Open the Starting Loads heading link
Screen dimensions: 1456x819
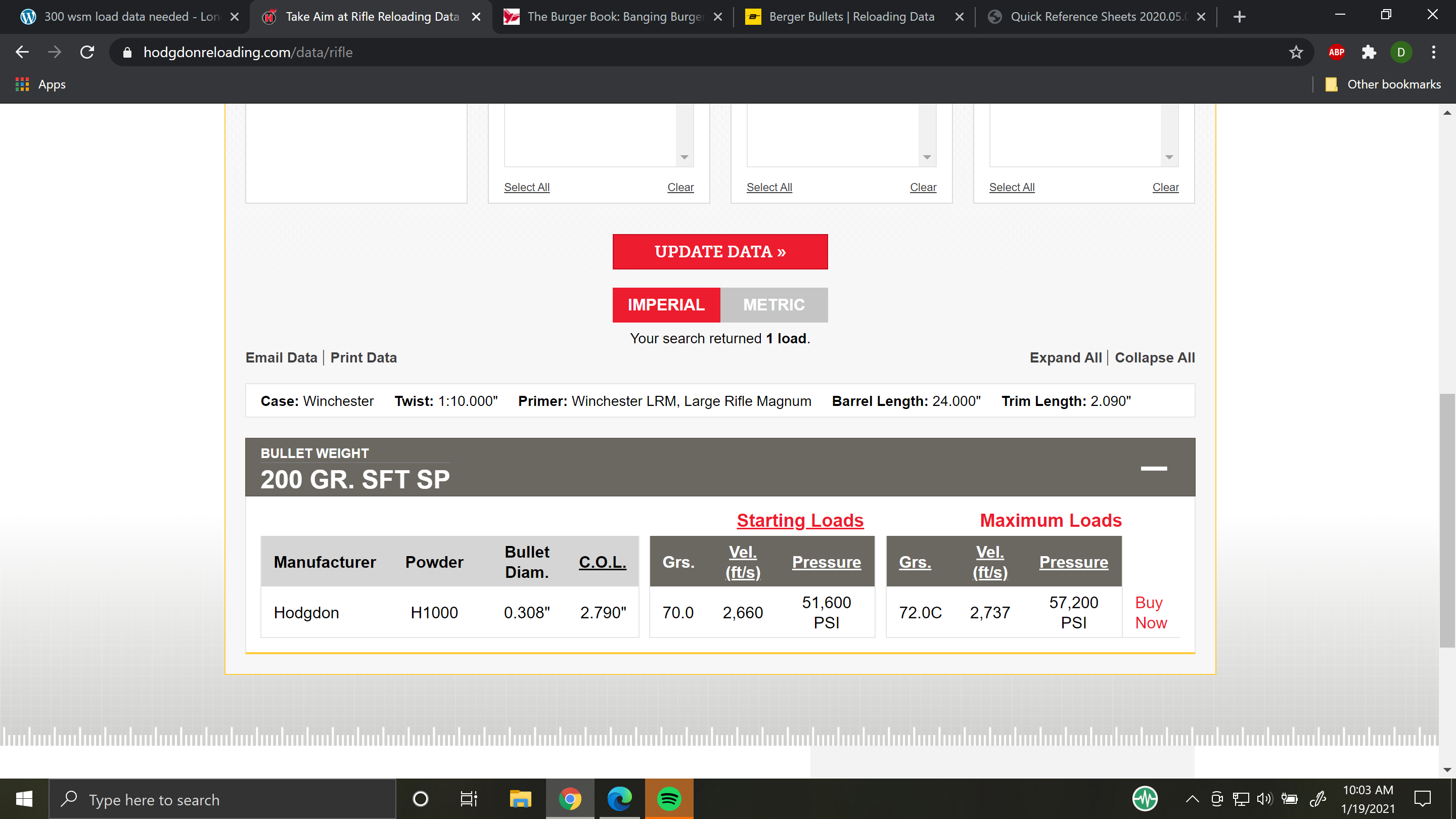(x=800, y=520)
